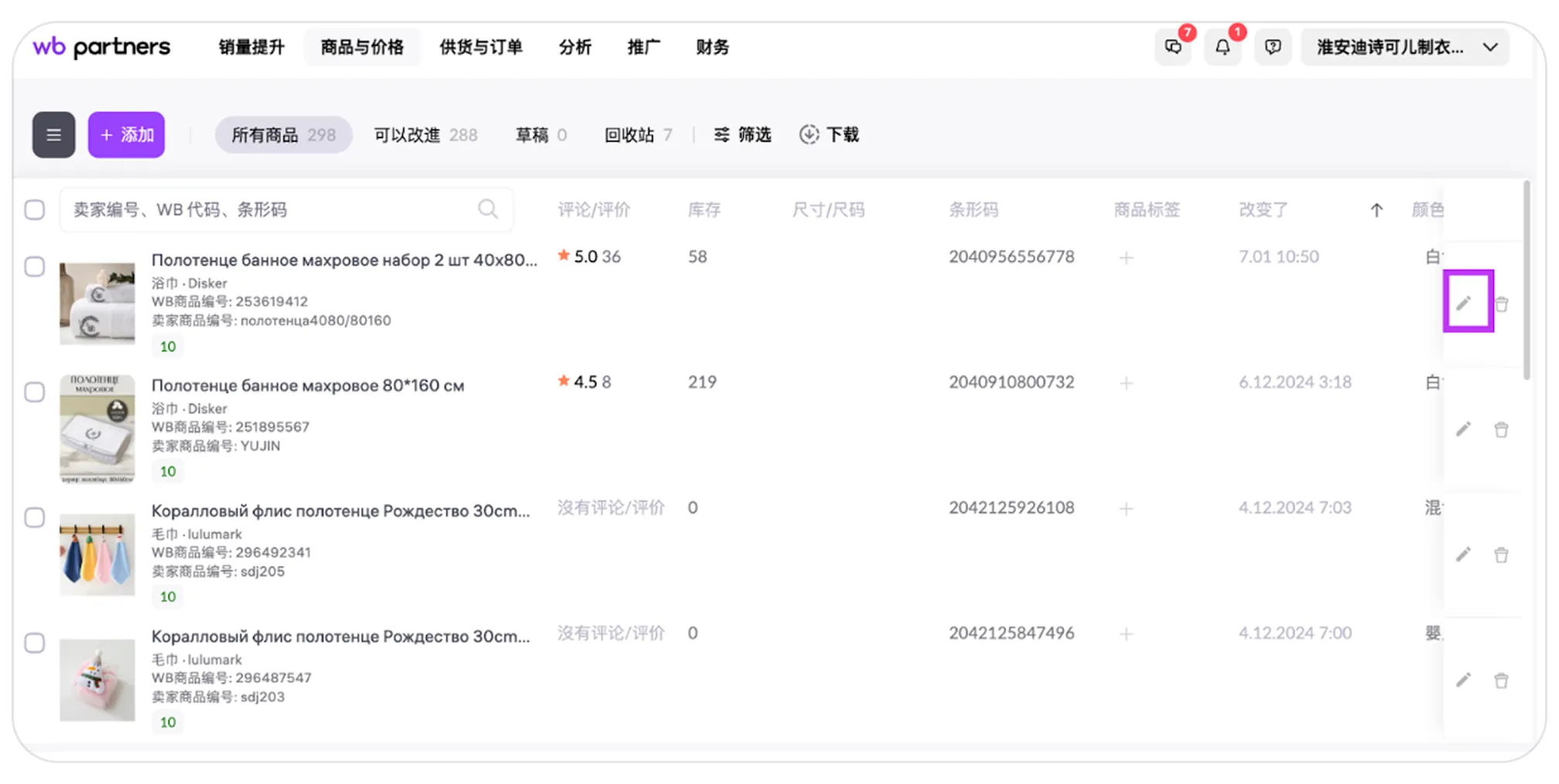
Task: Open the notifications bell icon
Action: tap(1223, 47)
